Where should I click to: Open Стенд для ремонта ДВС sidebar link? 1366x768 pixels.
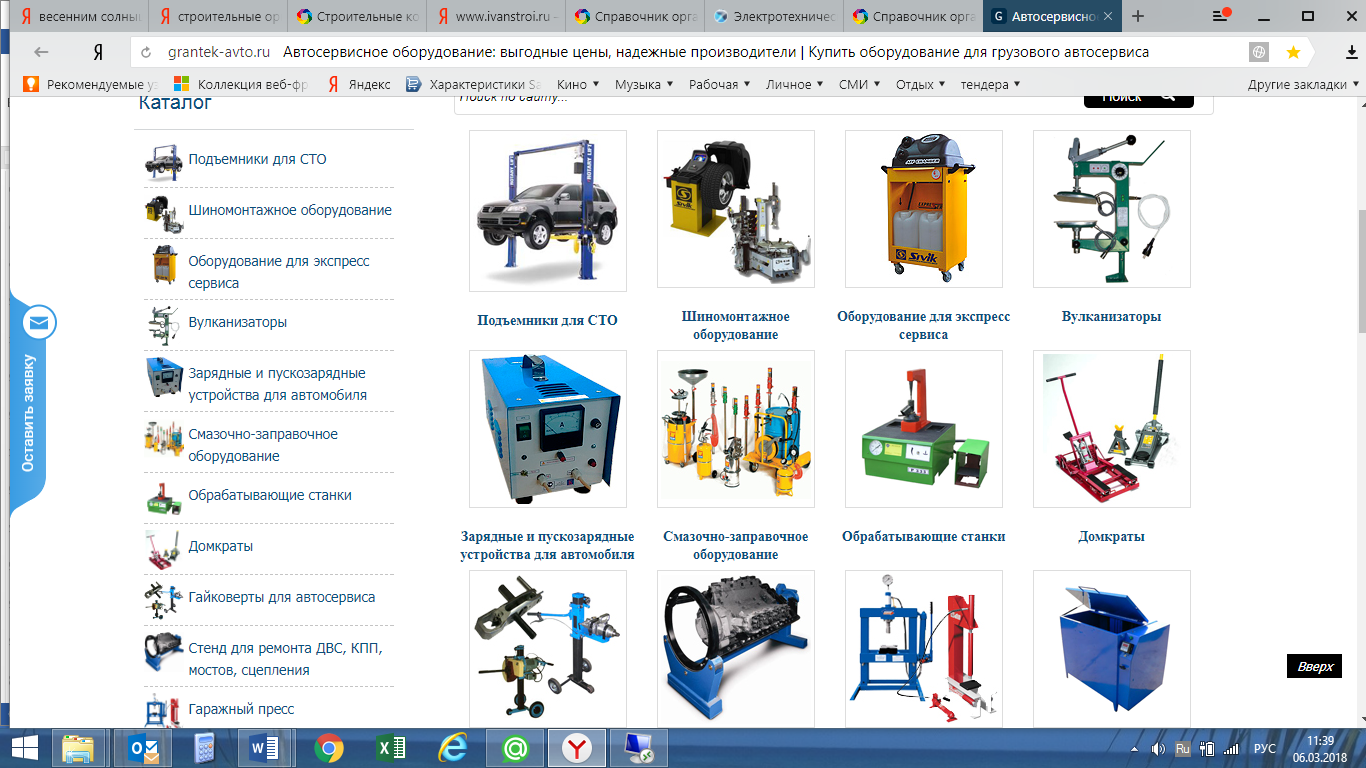tap(286, 659)
